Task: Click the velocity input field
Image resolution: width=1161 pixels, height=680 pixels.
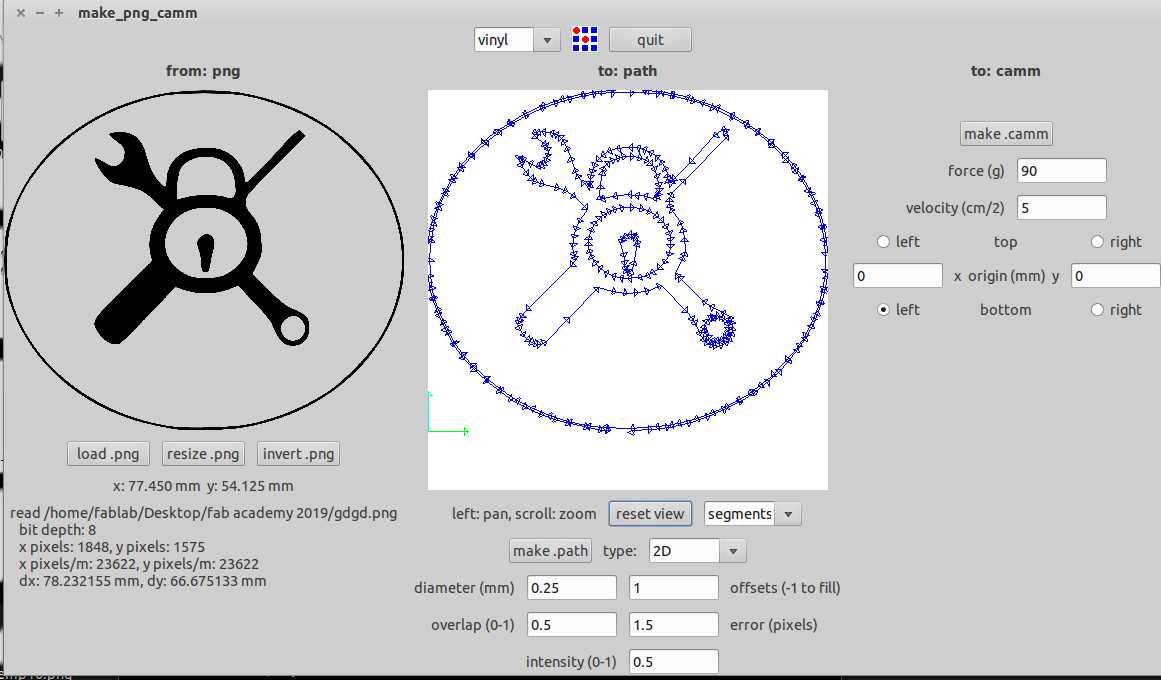Action: pyautogui.click(x=1062, y=207)
